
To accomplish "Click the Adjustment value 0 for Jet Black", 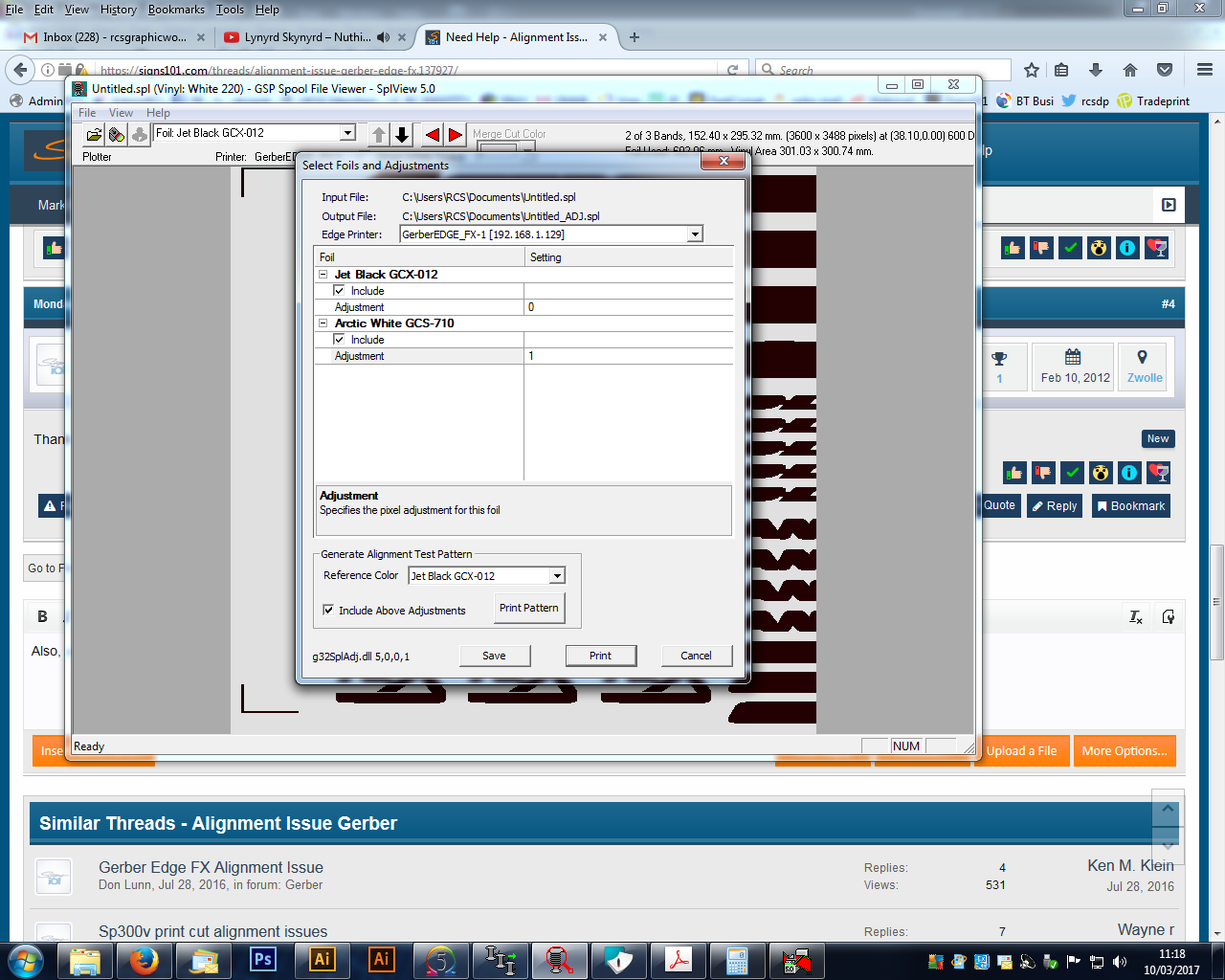I will (x=628, y=307).
